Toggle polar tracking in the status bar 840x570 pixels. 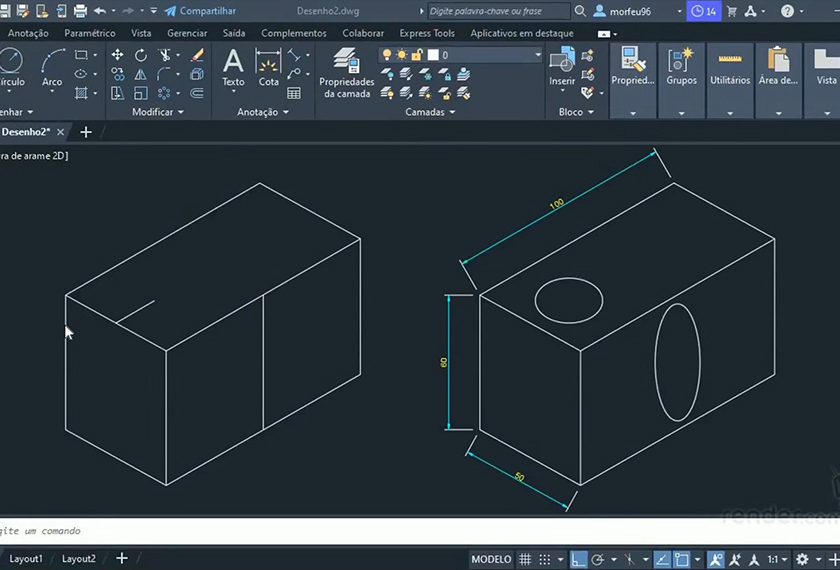[x=598, y=560]
